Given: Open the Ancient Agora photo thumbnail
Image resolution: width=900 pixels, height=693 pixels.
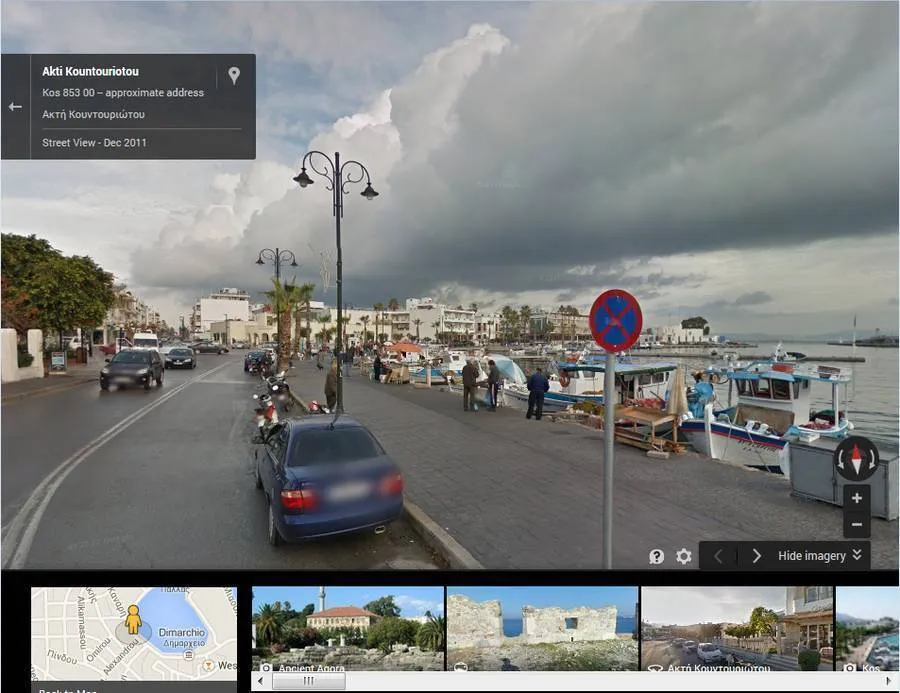Looking at the screenshot, I should [x=348, y=629].
